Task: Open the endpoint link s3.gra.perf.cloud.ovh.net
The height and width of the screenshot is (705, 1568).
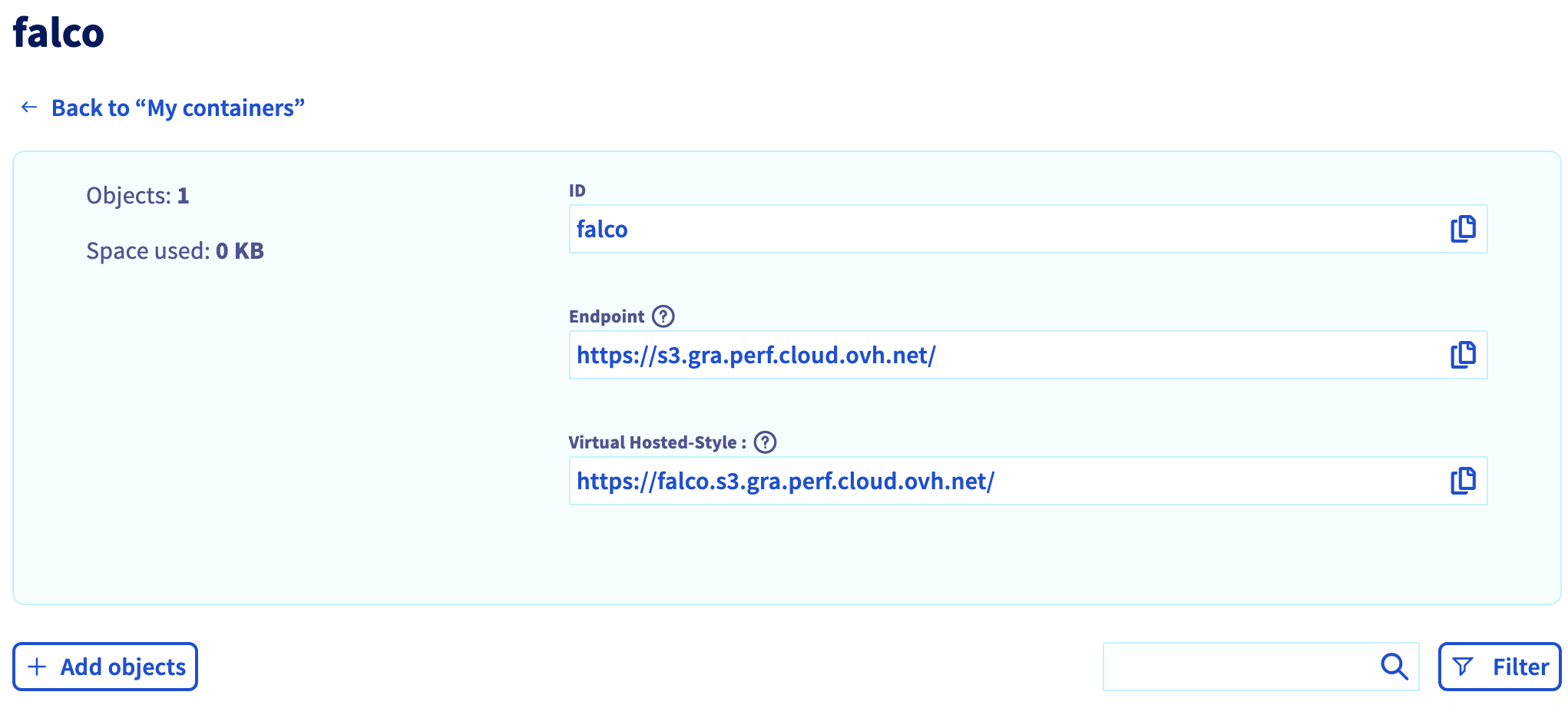Action: point(755,355)
